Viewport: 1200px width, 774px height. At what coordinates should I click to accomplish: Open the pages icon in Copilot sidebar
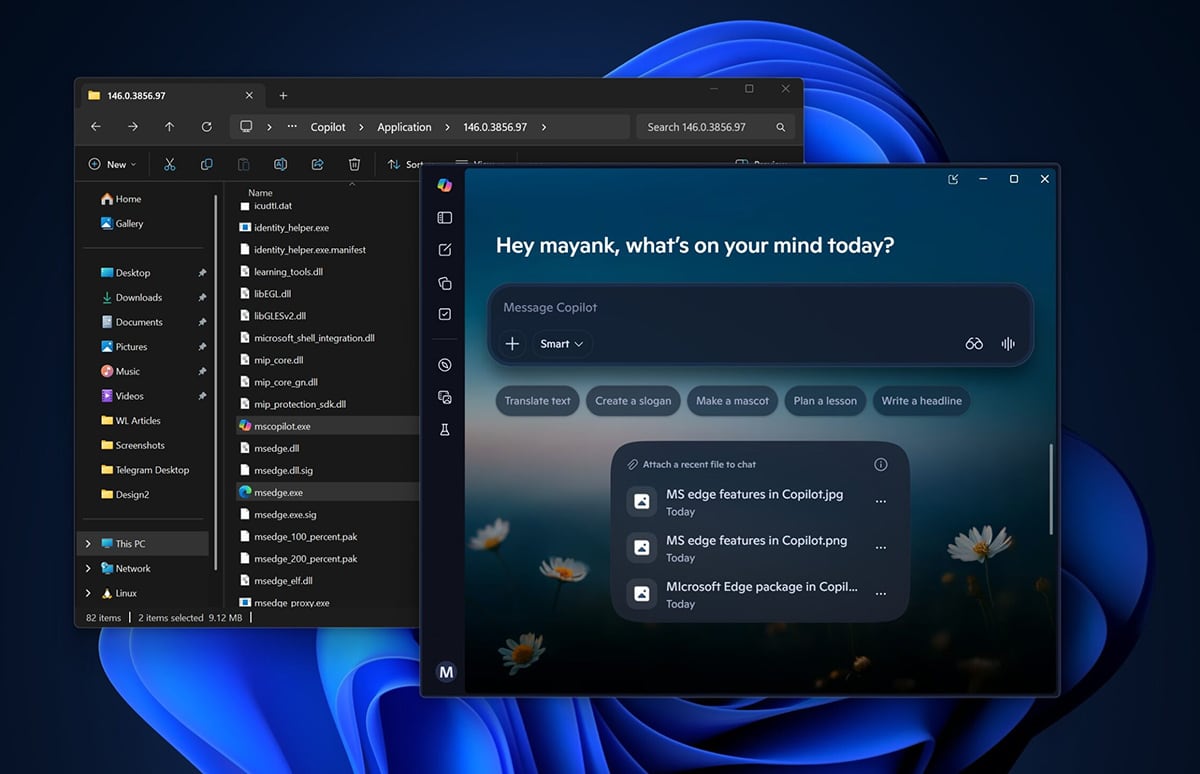click(445, 283)
